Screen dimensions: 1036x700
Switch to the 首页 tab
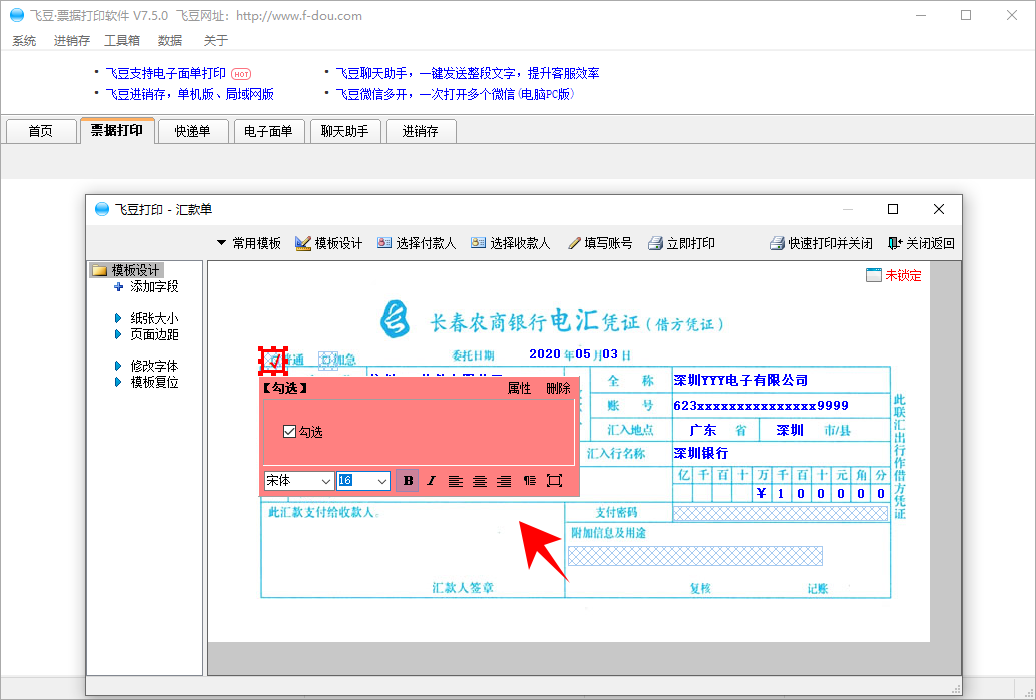click(x=40, y=131)
